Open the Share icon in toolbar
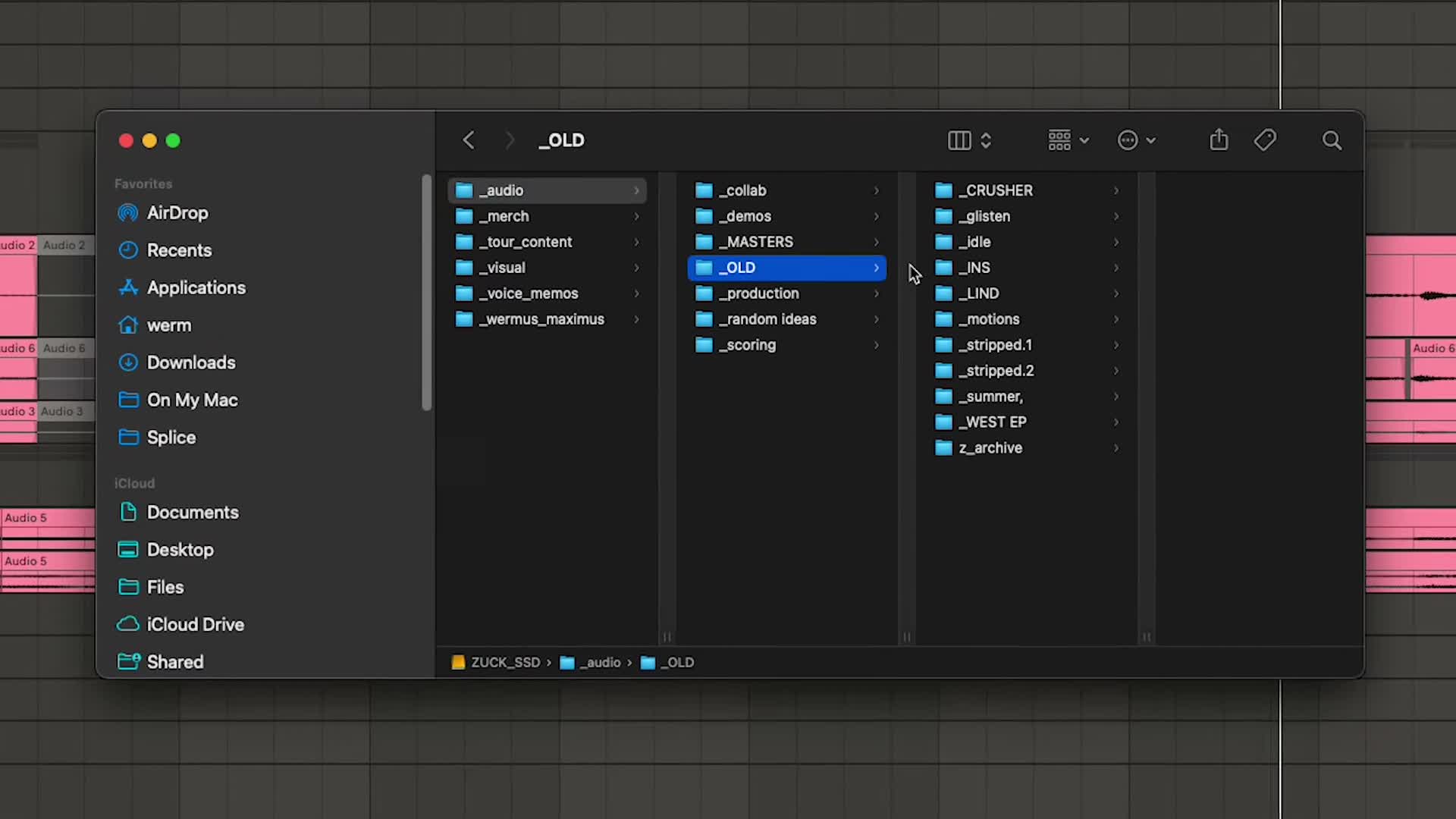The image size is (1456, 819). tap(1219, 140)
